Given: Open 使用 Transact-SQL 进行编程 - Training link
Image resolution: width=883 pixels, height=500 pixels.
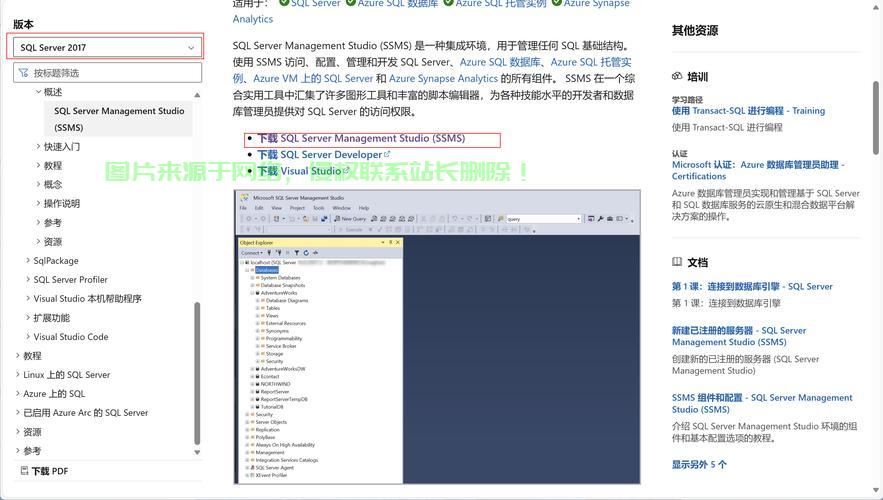Looking at the screenshot, I should click(x=748, y=110).
